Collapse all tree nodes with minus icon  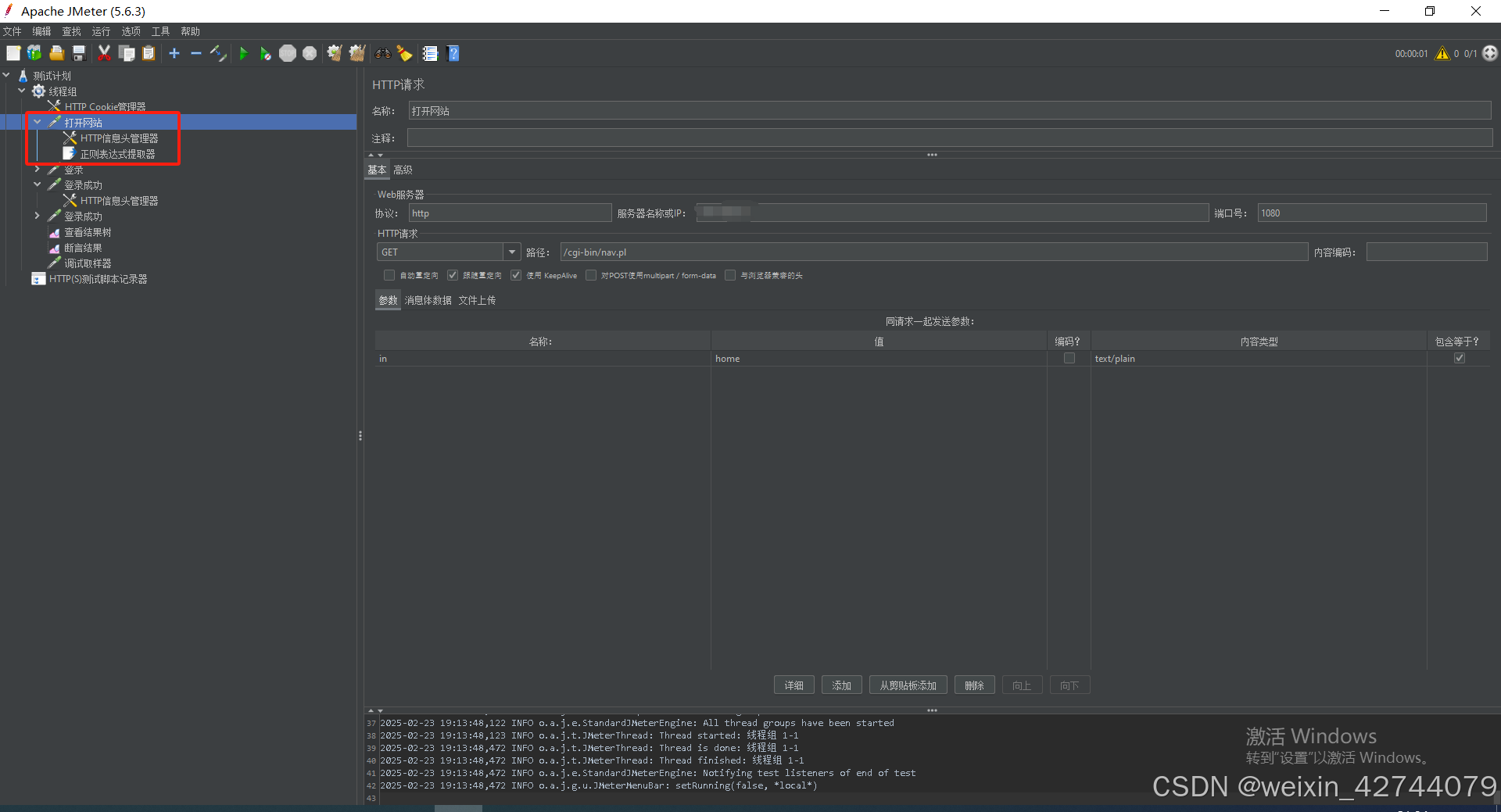196,53
